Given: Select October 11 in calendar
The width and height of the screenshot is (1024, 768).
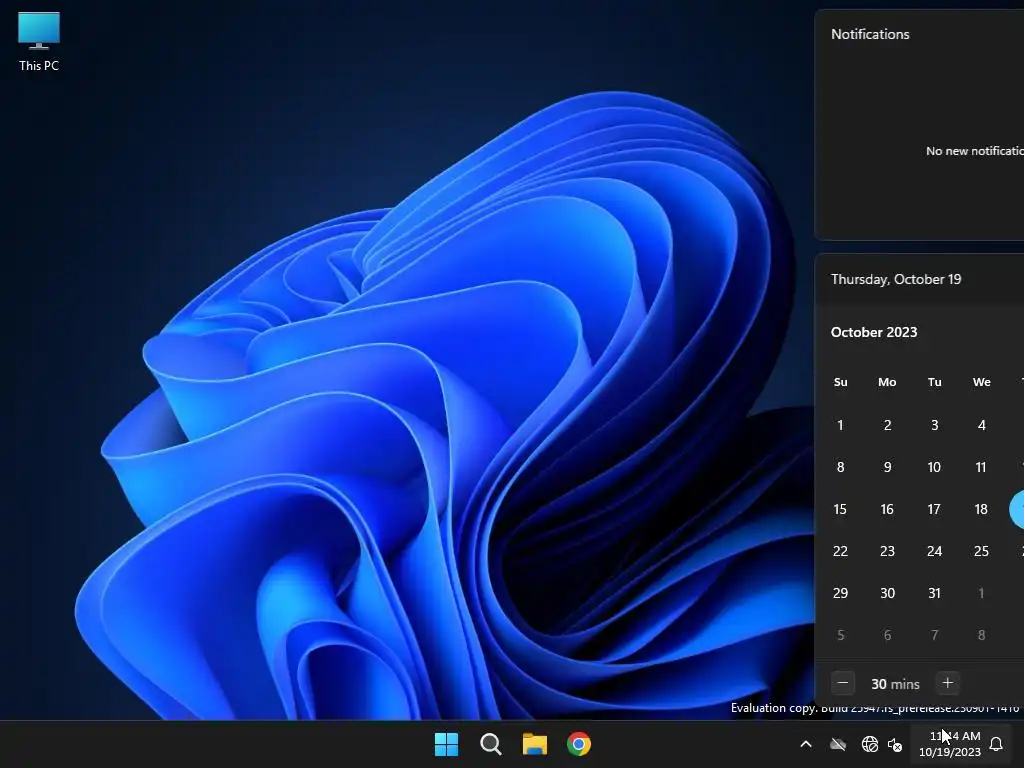Looking at the screenshot, I should [x=982, y=467].
